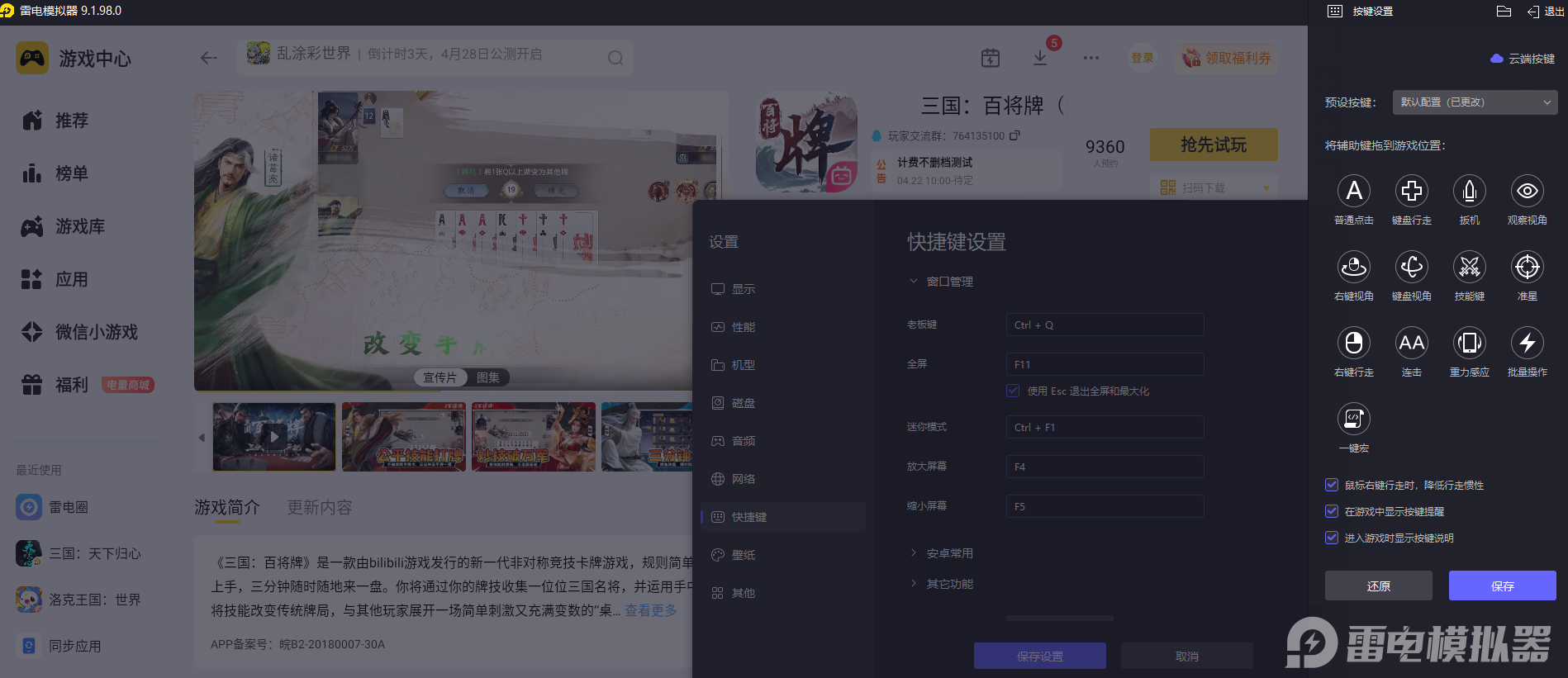1568x678 pixels.
Task: Click the 保存 button in key settings
Action: click(1502, 586)
